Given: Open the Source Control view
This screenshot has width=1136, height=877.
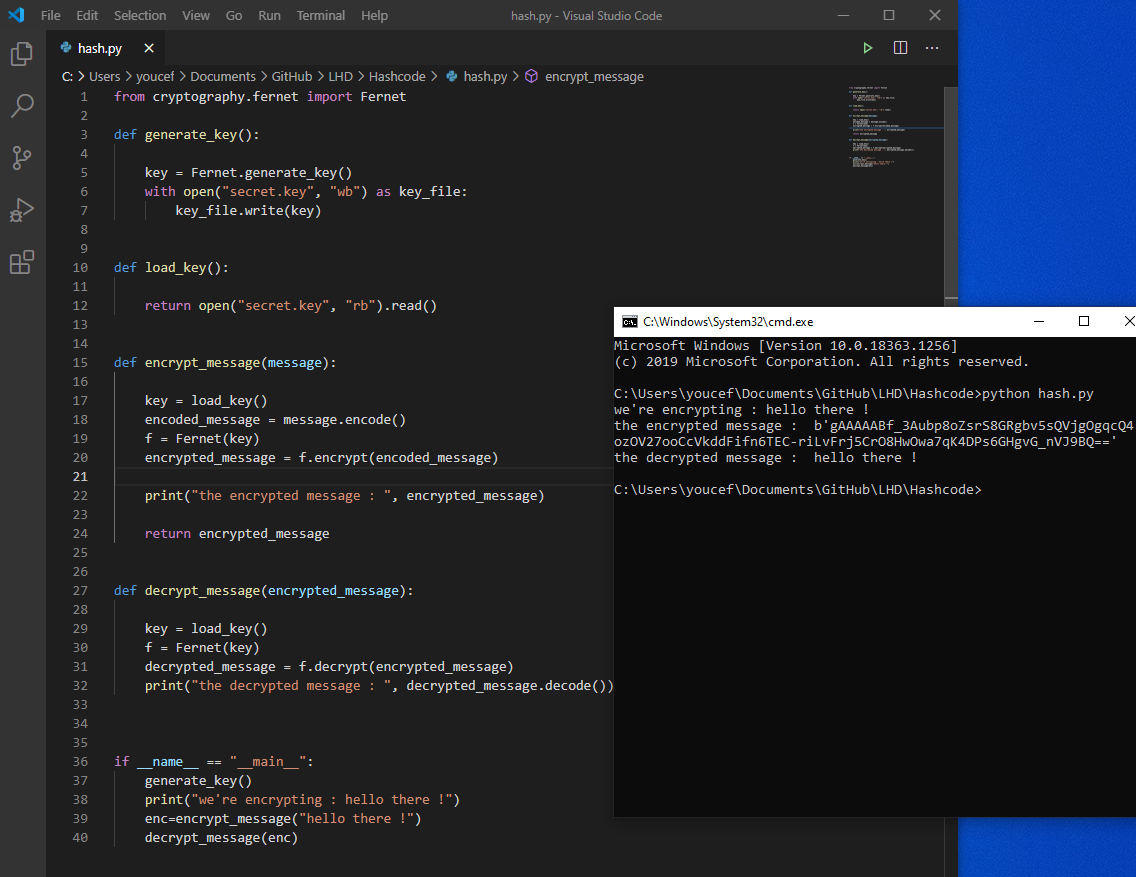Looking at the screenshot, I should click(22, 158).
